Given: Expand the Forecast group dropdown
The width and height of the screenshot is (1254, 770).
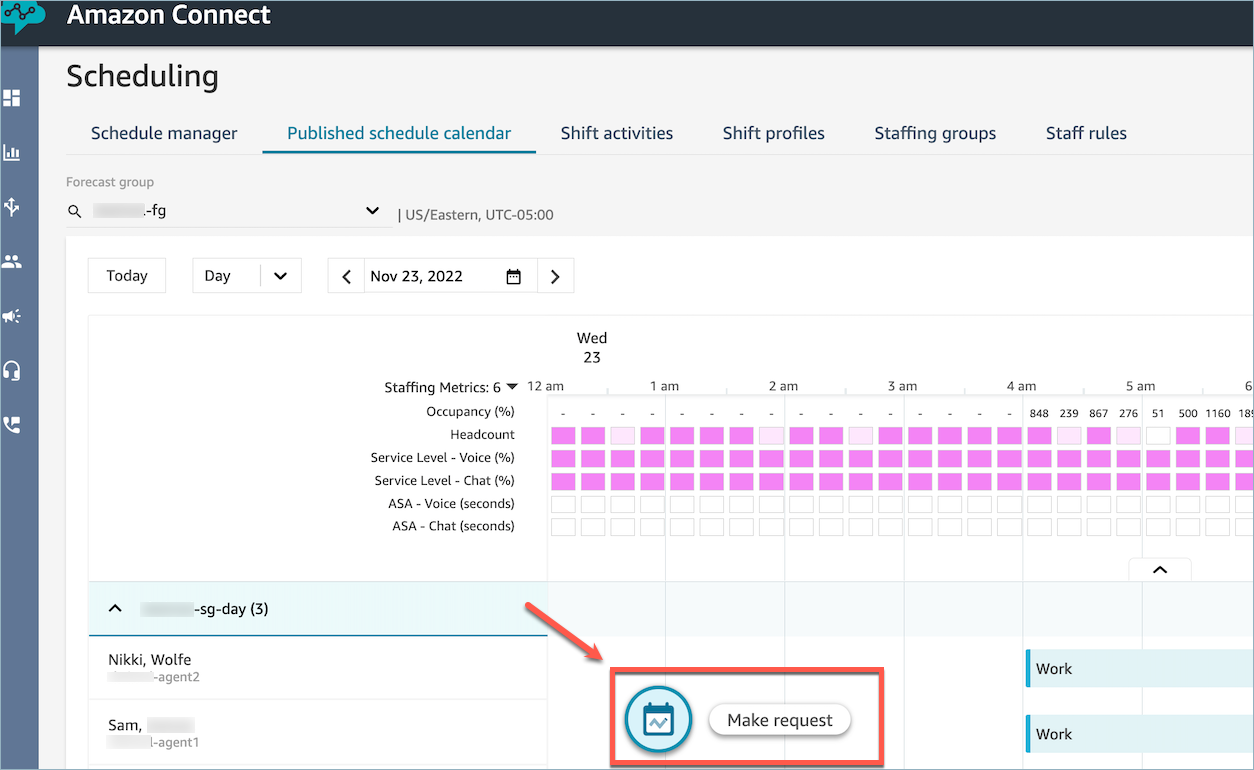Looking at the screenshot, I should (x=372, y=211).
